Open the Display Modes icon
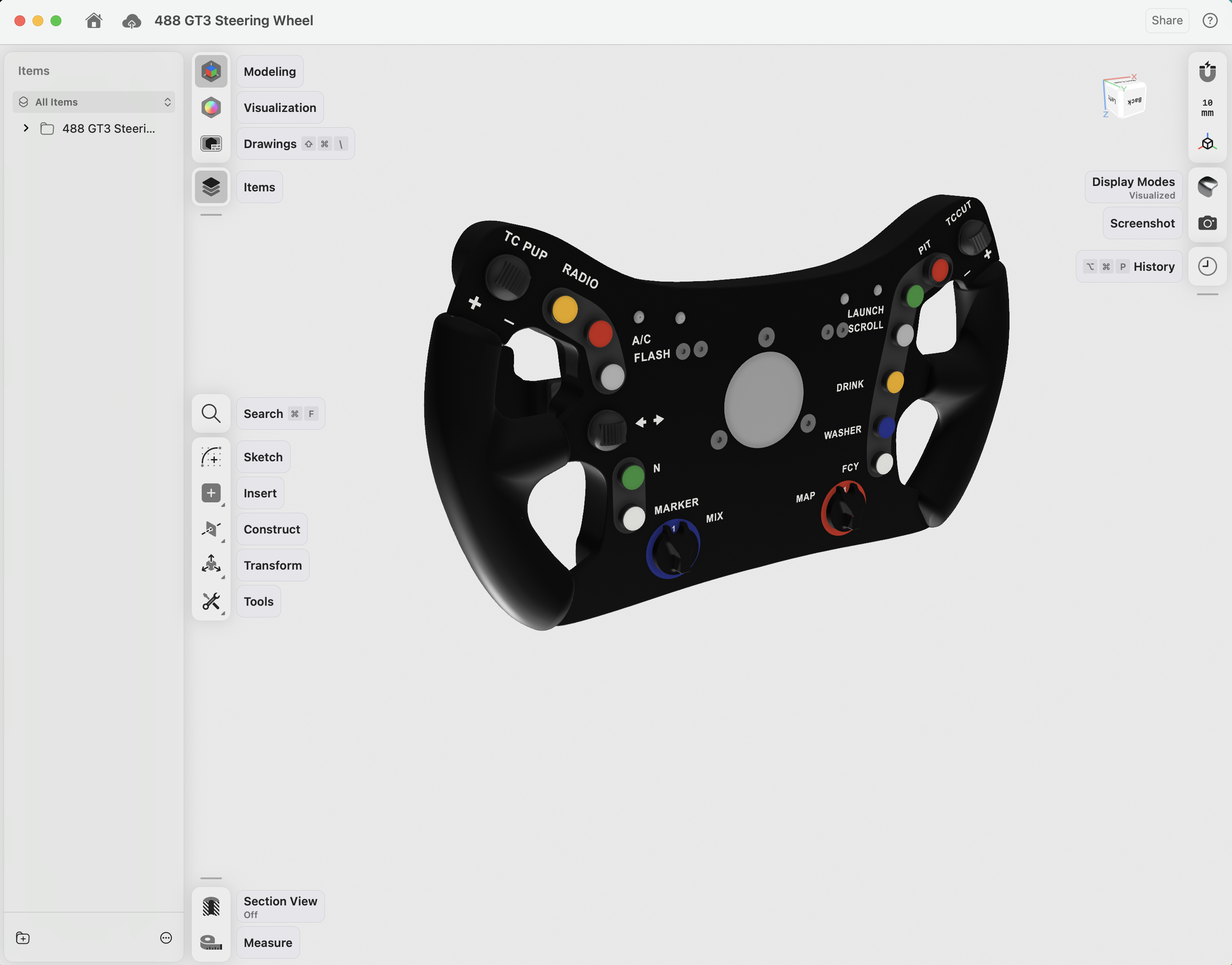The image size is (1232, 965). (1207, 186)
